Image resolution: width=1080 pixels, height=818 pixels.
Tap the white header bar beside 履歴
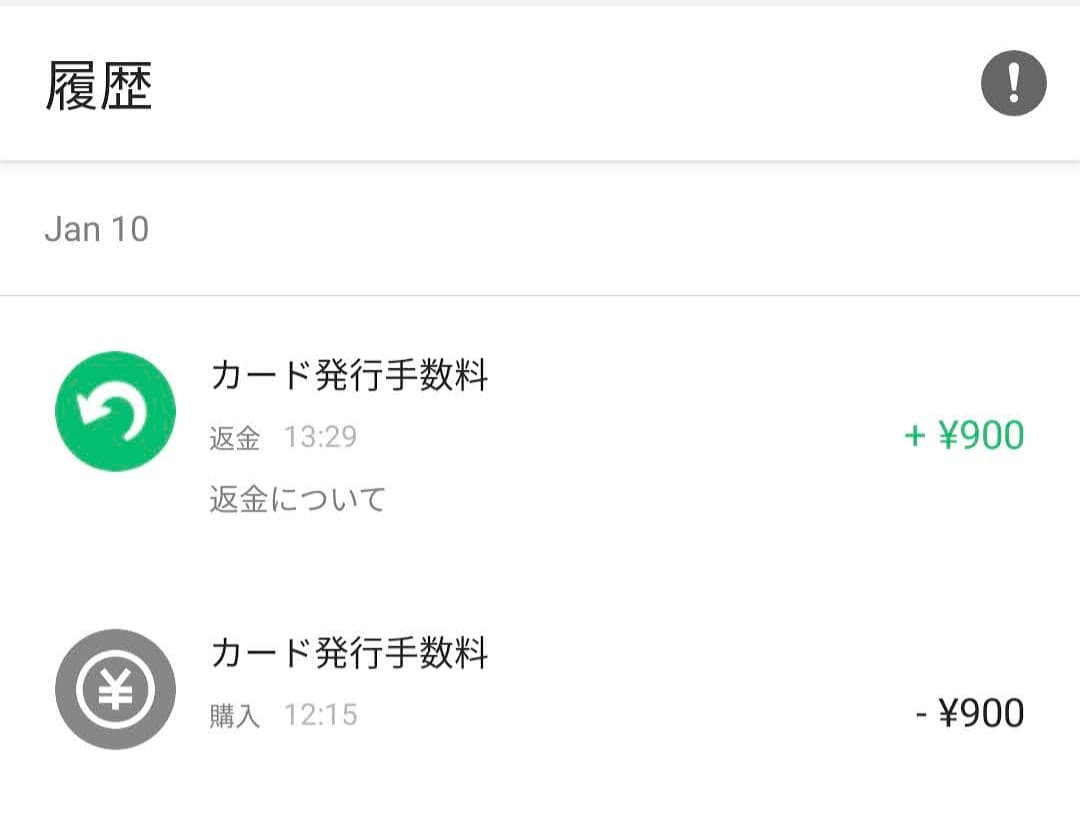pyautogui.click(x=560, y=86)
